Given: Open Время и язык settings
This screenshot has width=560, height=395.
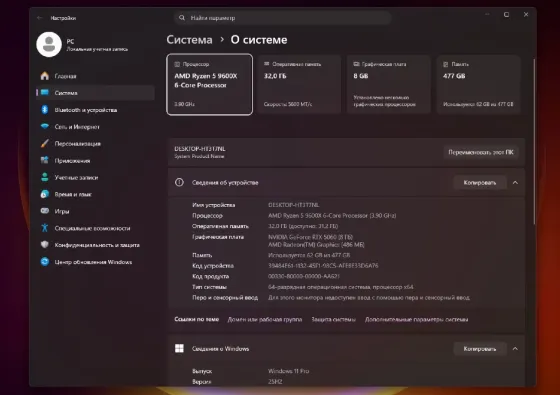Looking at the screenshot, I should pyautogui.click(x=95, y=194).
